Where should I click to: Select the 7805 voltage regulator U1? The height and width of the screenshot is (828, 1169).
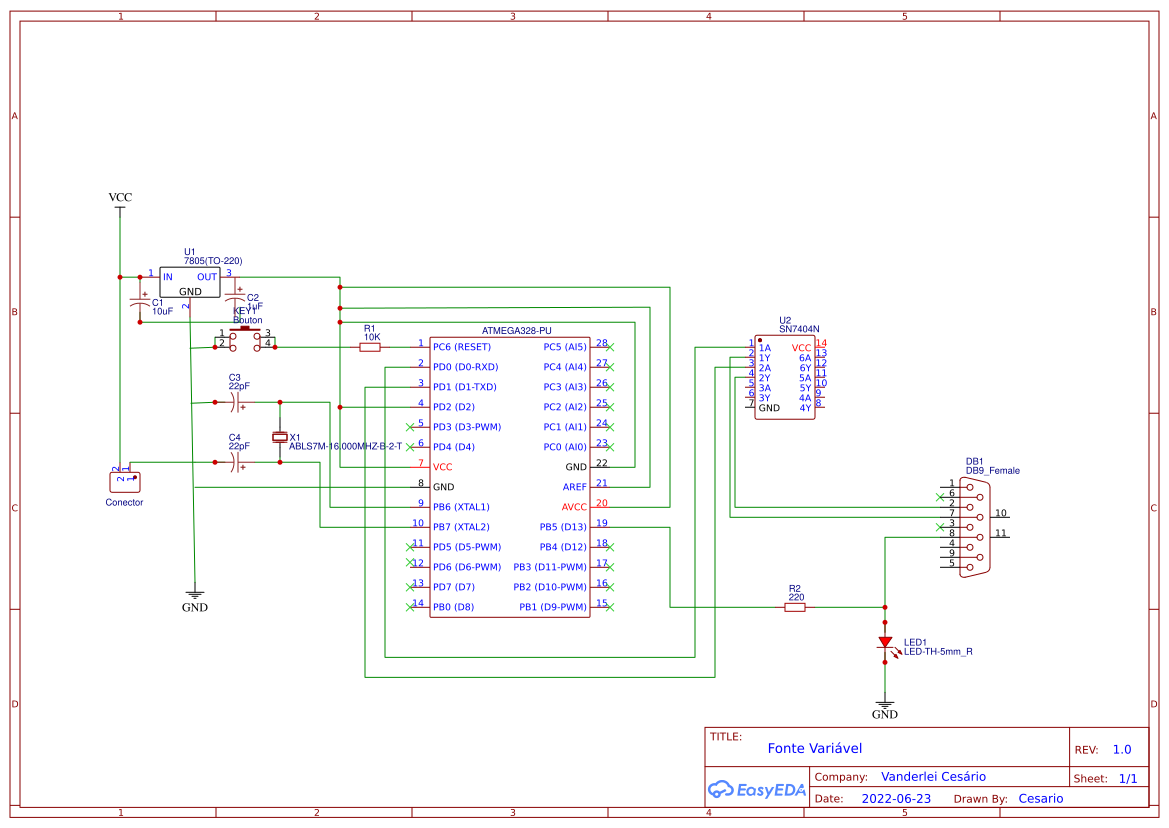[189, 283]
